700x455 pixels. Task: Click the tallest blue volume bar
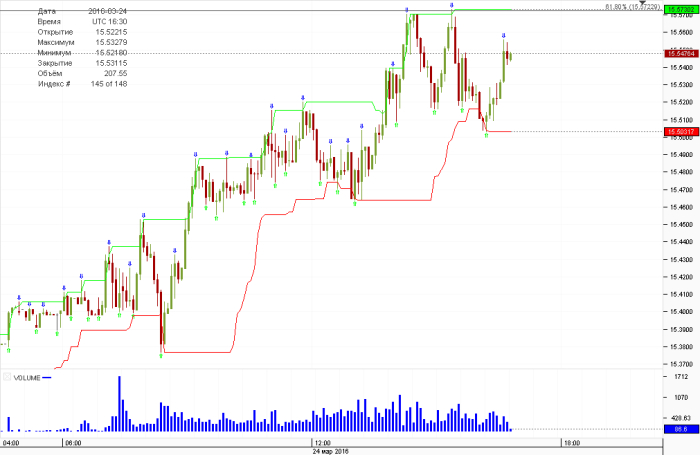click(x=119, y=404)
